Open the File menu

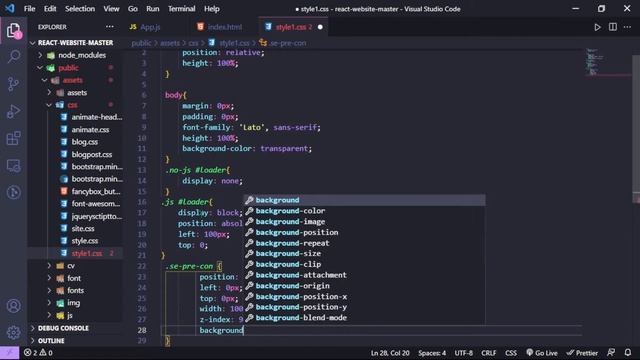pos(29,9)
